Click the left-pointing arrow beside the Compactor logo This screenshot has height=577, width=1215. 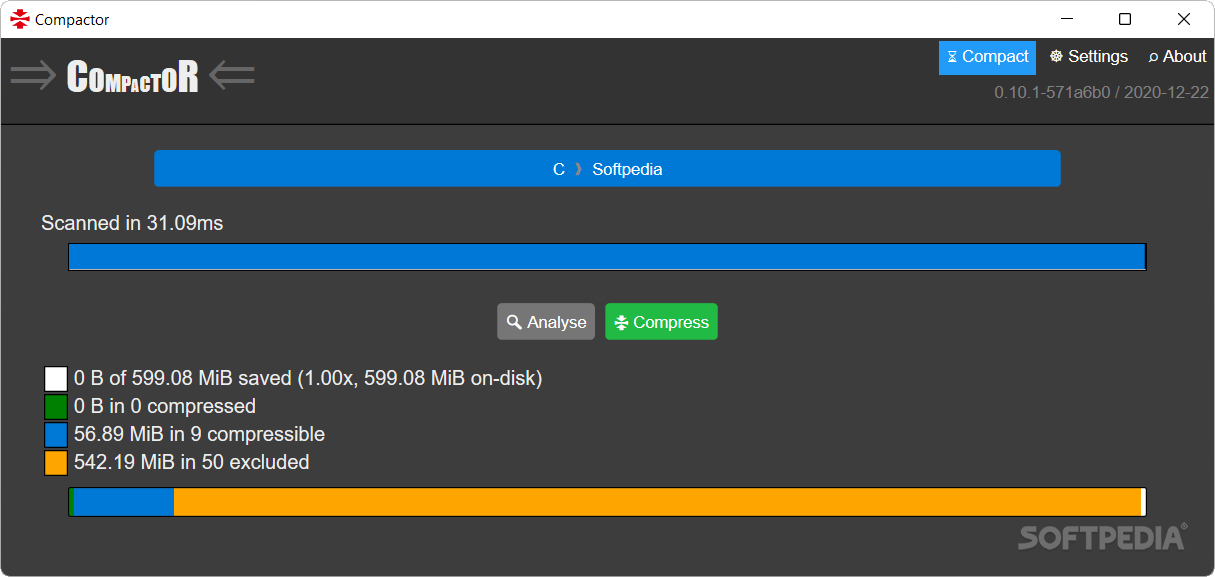click(232, 76)
